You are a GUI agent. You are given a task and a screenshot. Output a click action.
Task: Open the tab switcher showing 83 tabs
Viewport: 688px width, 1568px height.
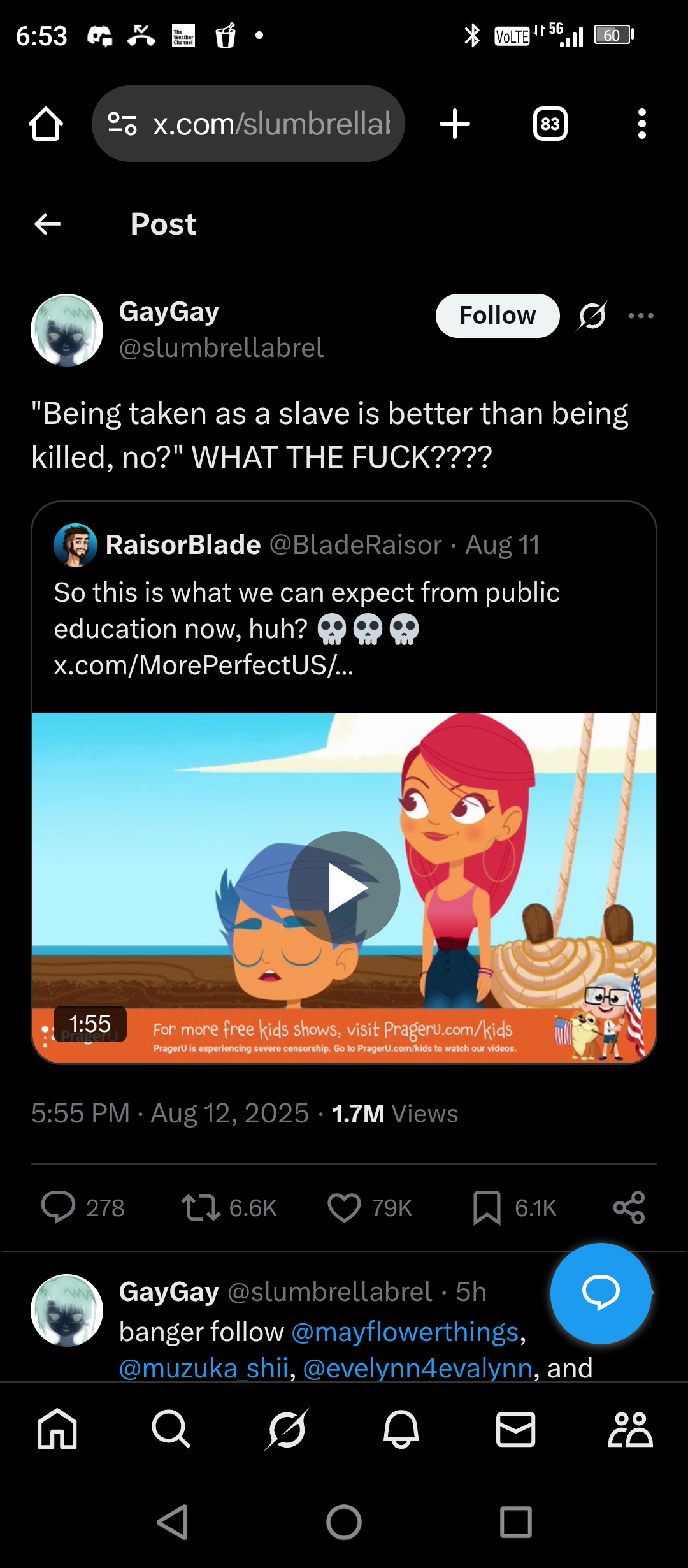[550, 124]
